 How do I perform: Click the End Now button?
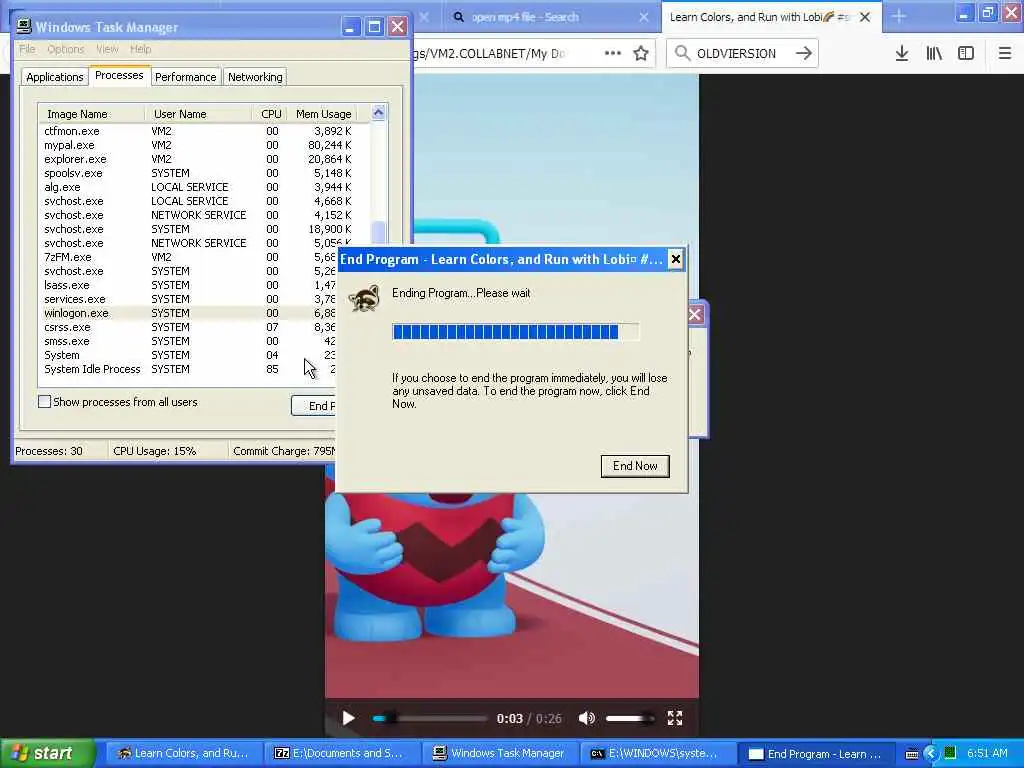pyautogui.click(x=635, y=466)
